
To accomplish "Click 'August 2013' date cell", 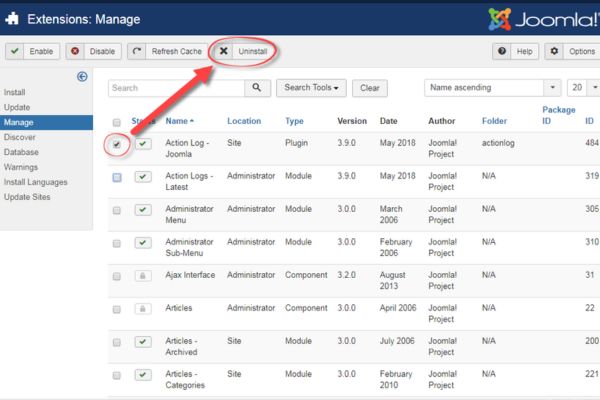I will (x=392, y=280).
